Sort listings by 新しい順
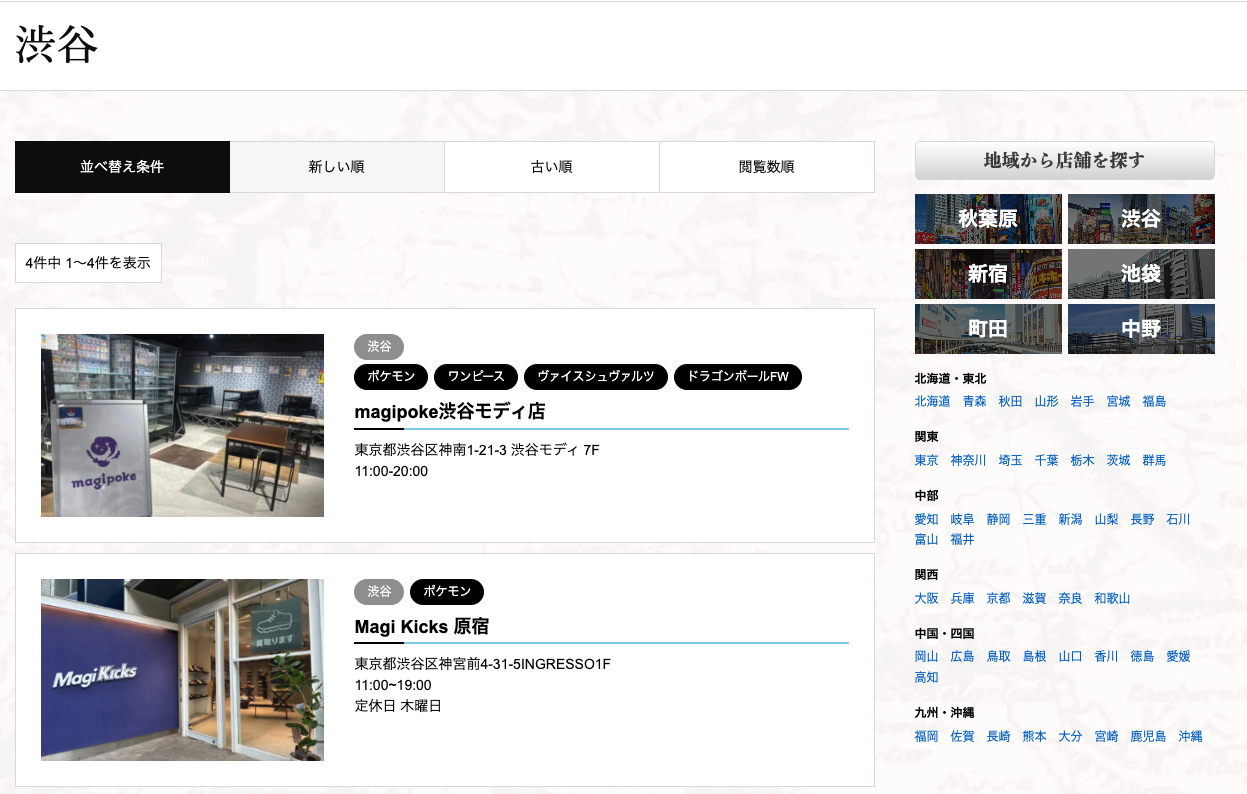The height and width of the screenshot is (794, 1247). click(337, 167)
